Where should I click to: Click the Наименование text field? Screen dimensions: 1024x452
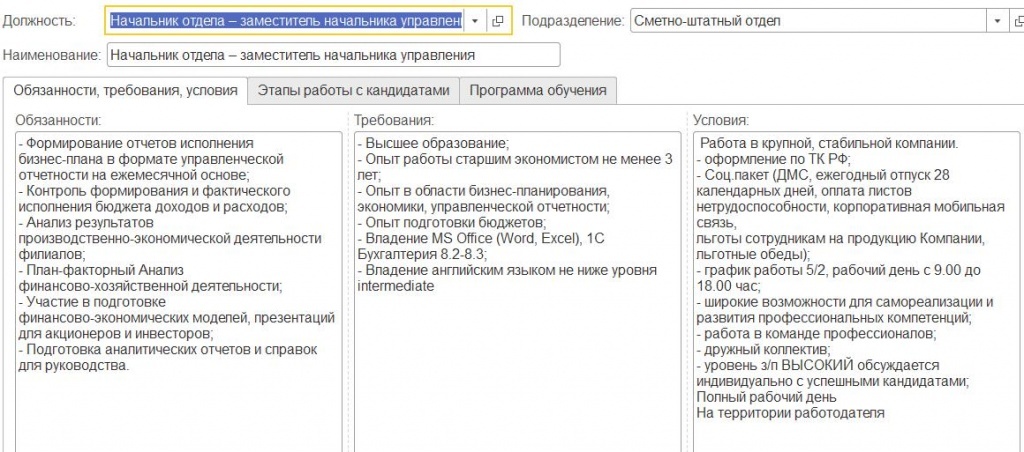pyautogui.click(x=333, y=55)
